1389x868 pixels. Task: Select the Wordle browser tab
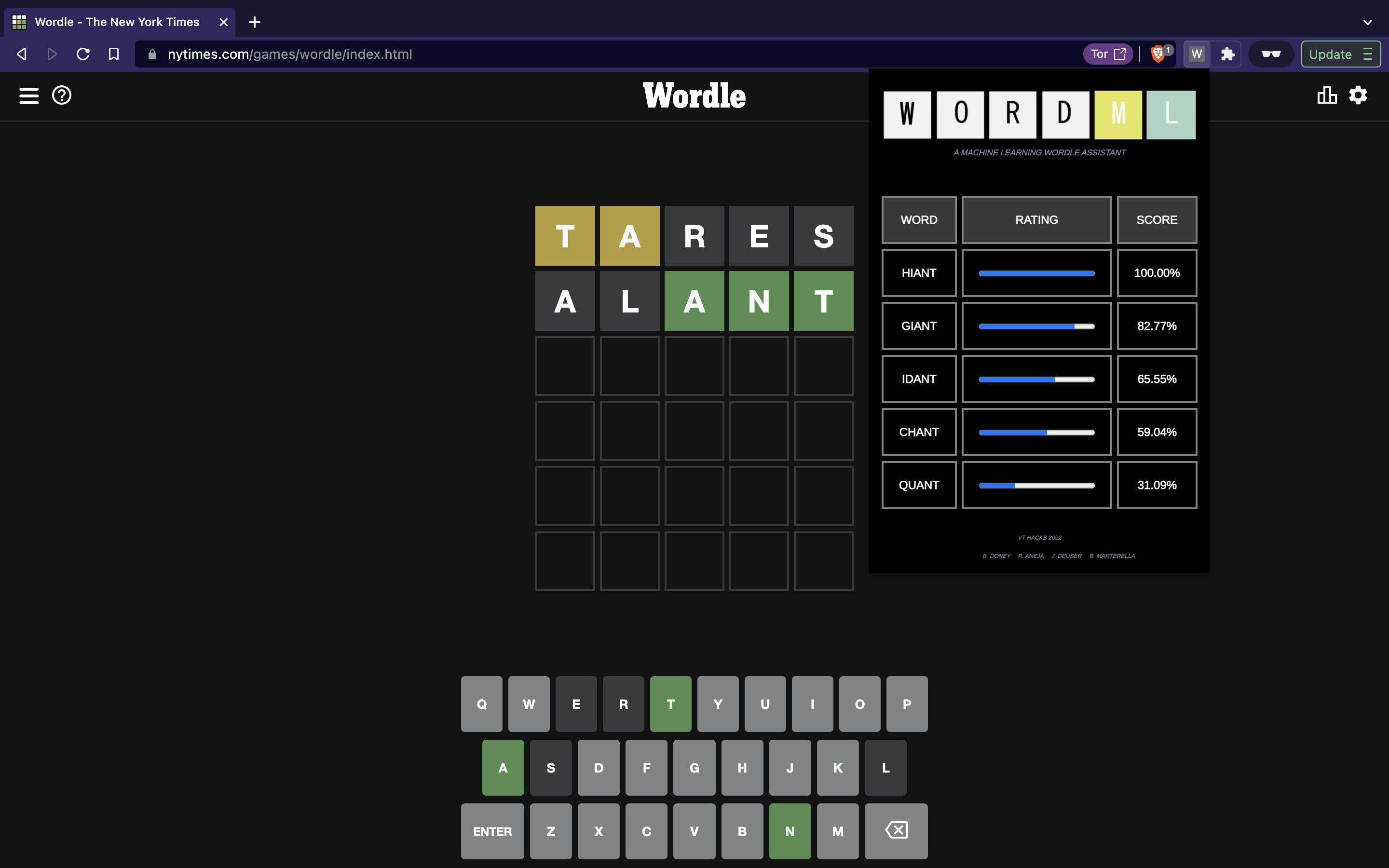click(x=118, y=22)
